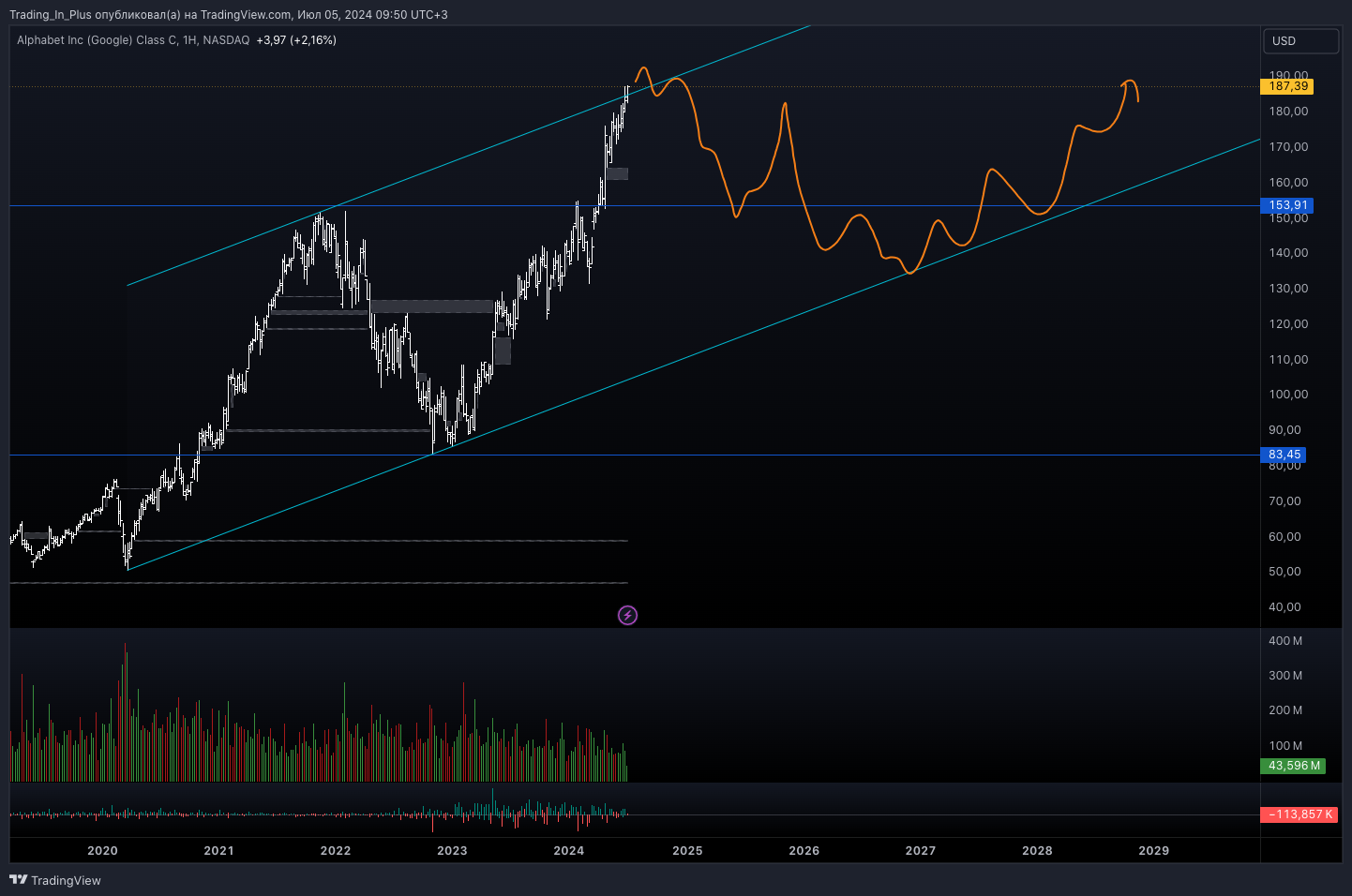This screenshot has width=1352, height=896.
Task: Click the 160,00 price axis value
Action: (1288, 183)
